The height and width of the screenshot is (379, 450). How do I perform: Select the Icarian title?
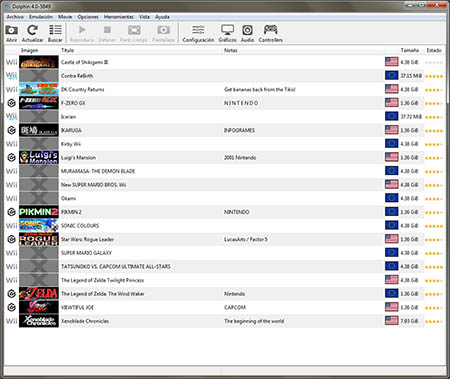68,117
